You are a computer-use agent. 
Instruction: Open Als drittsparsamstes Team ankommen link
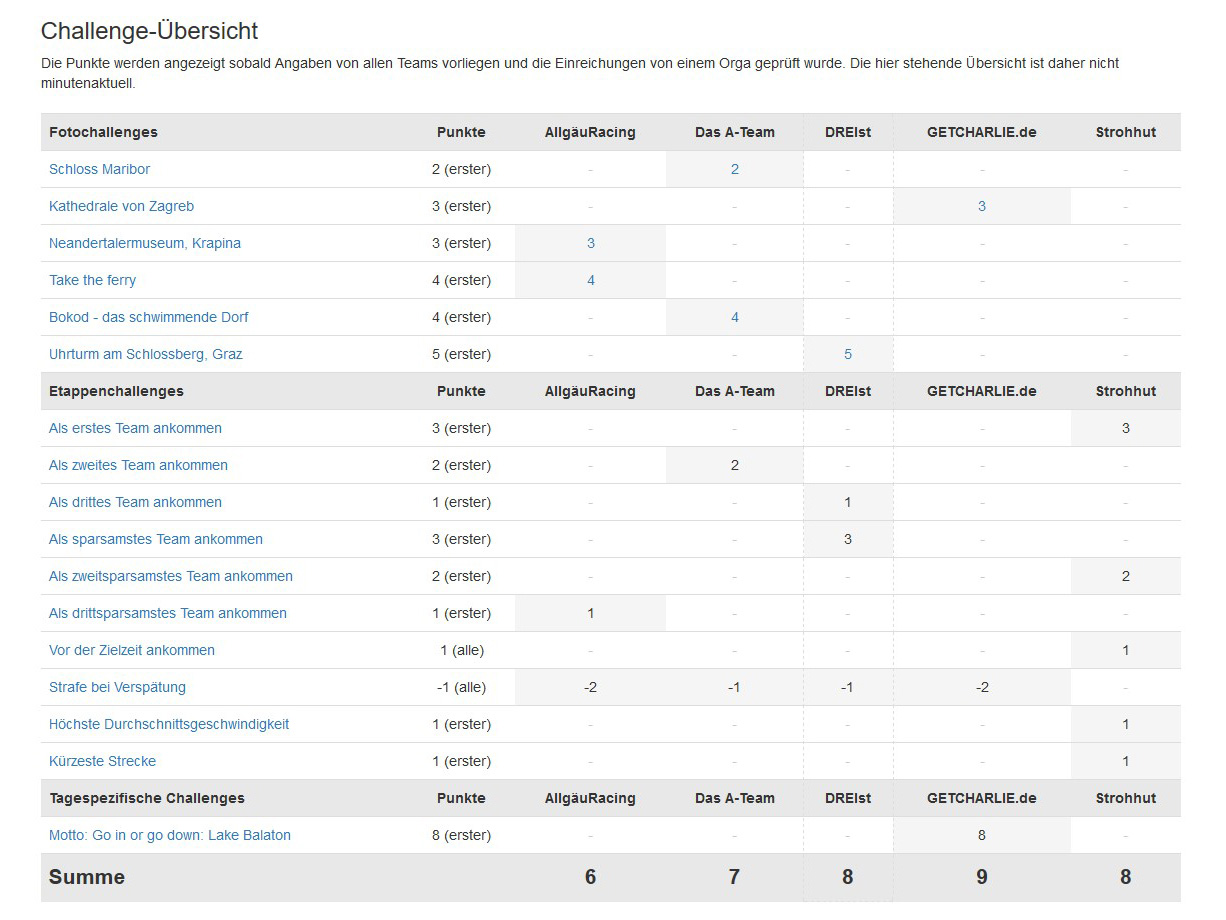coord(168,613)
